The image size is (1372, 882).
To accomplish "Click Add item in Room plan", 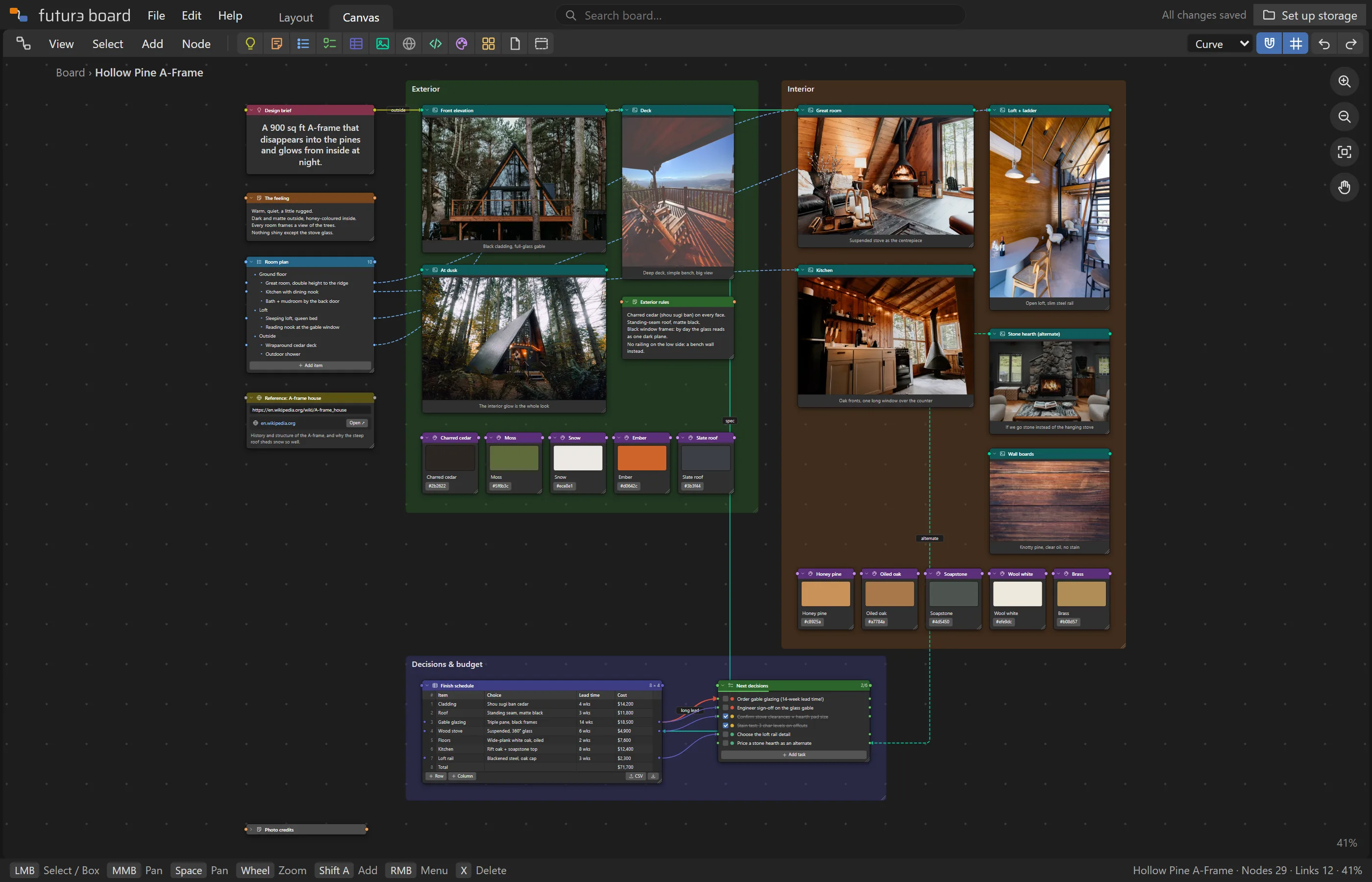I will tap(310, 366).
